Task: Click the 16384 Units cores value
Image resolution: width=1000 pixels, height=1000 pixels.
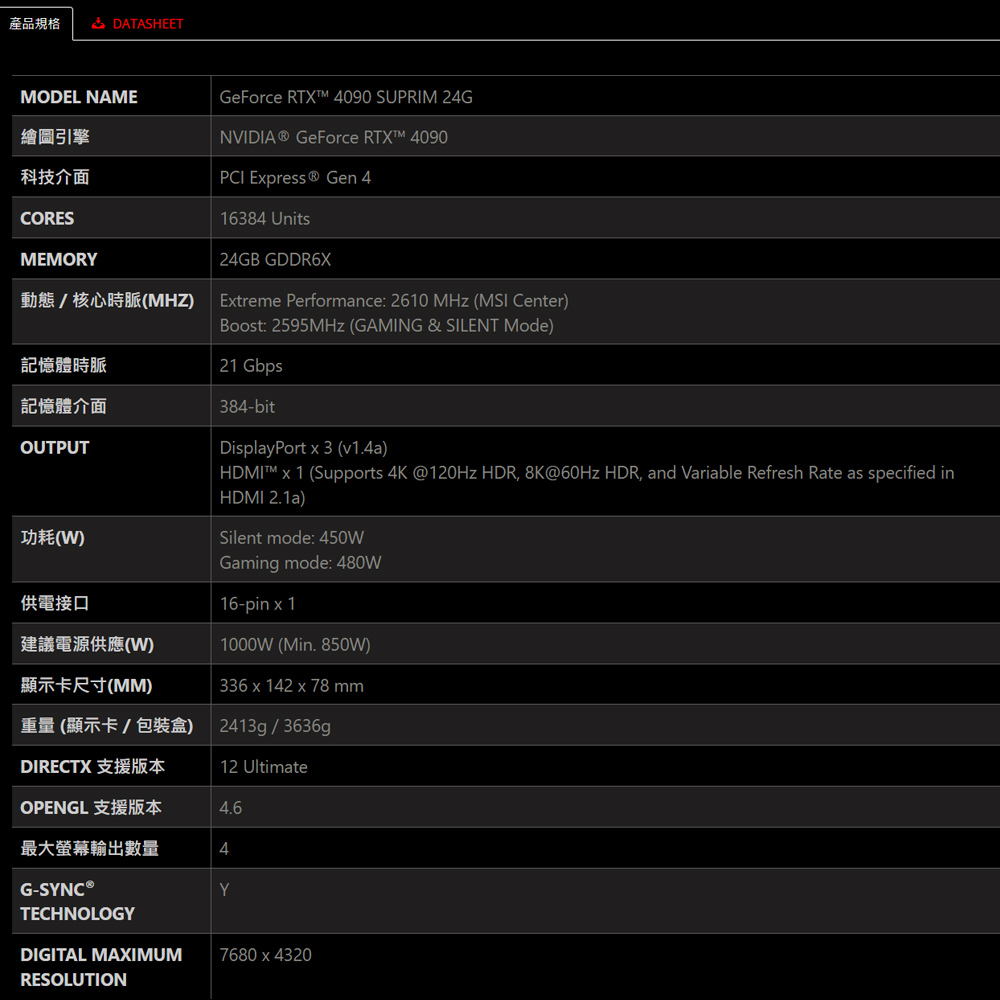Action: click(265, 219)
